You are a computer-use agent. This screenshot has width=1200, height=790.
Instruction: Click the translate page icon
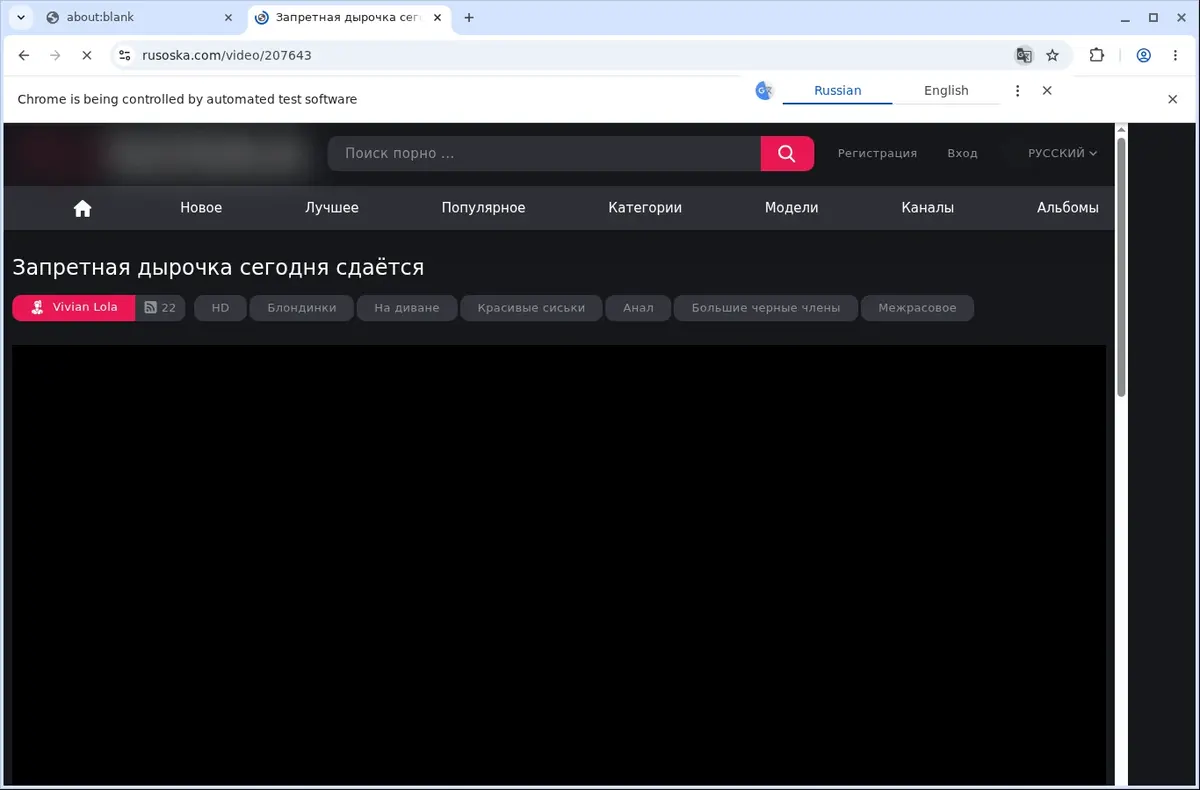pyautogui.click(x=1023, y=56)
